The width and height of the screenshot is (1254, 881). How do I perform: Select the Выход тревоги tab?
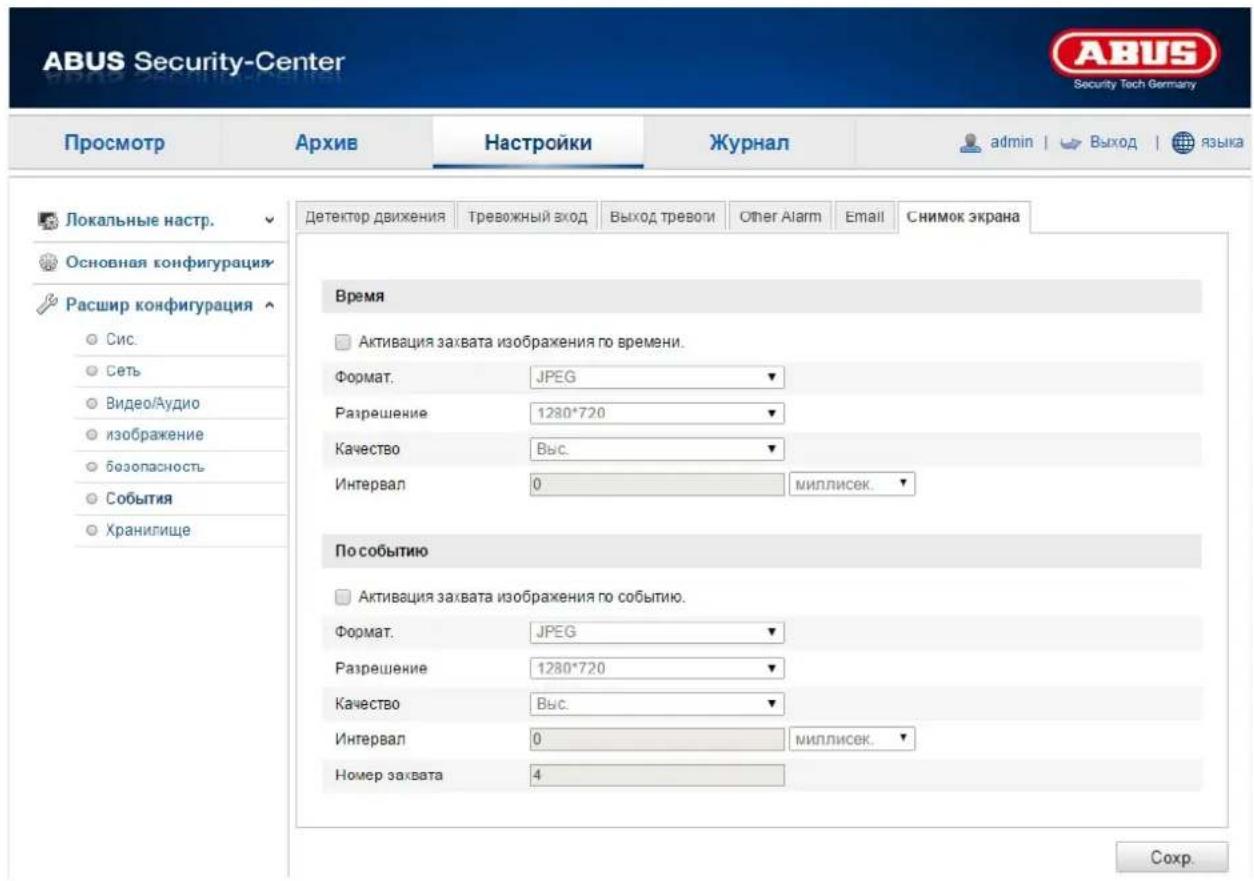[x=661, y=218]
